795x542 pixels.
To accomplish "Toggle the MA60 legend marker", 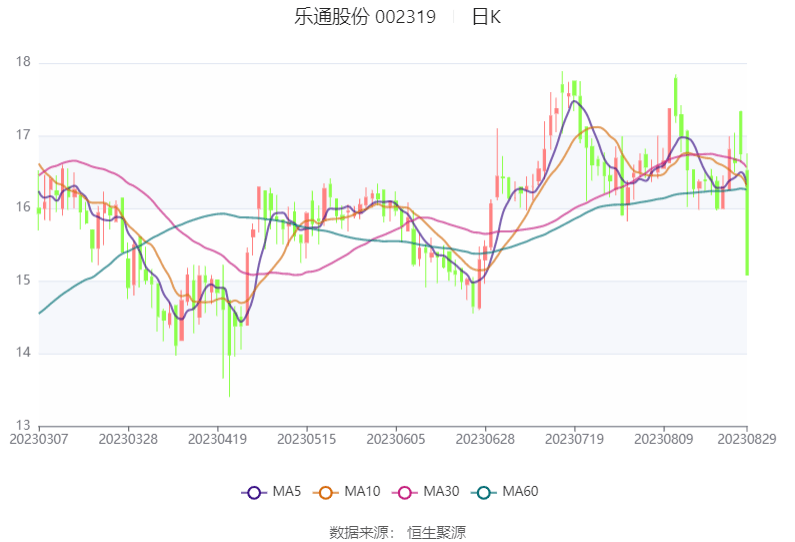I will point(483,492).
